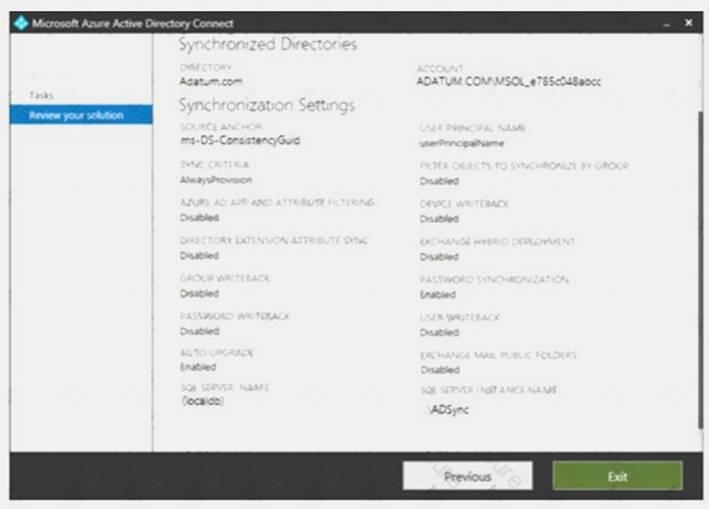Click the Auto Upgrade label
The height and width of the screenshot is (509, 709).
click(217, 353)
